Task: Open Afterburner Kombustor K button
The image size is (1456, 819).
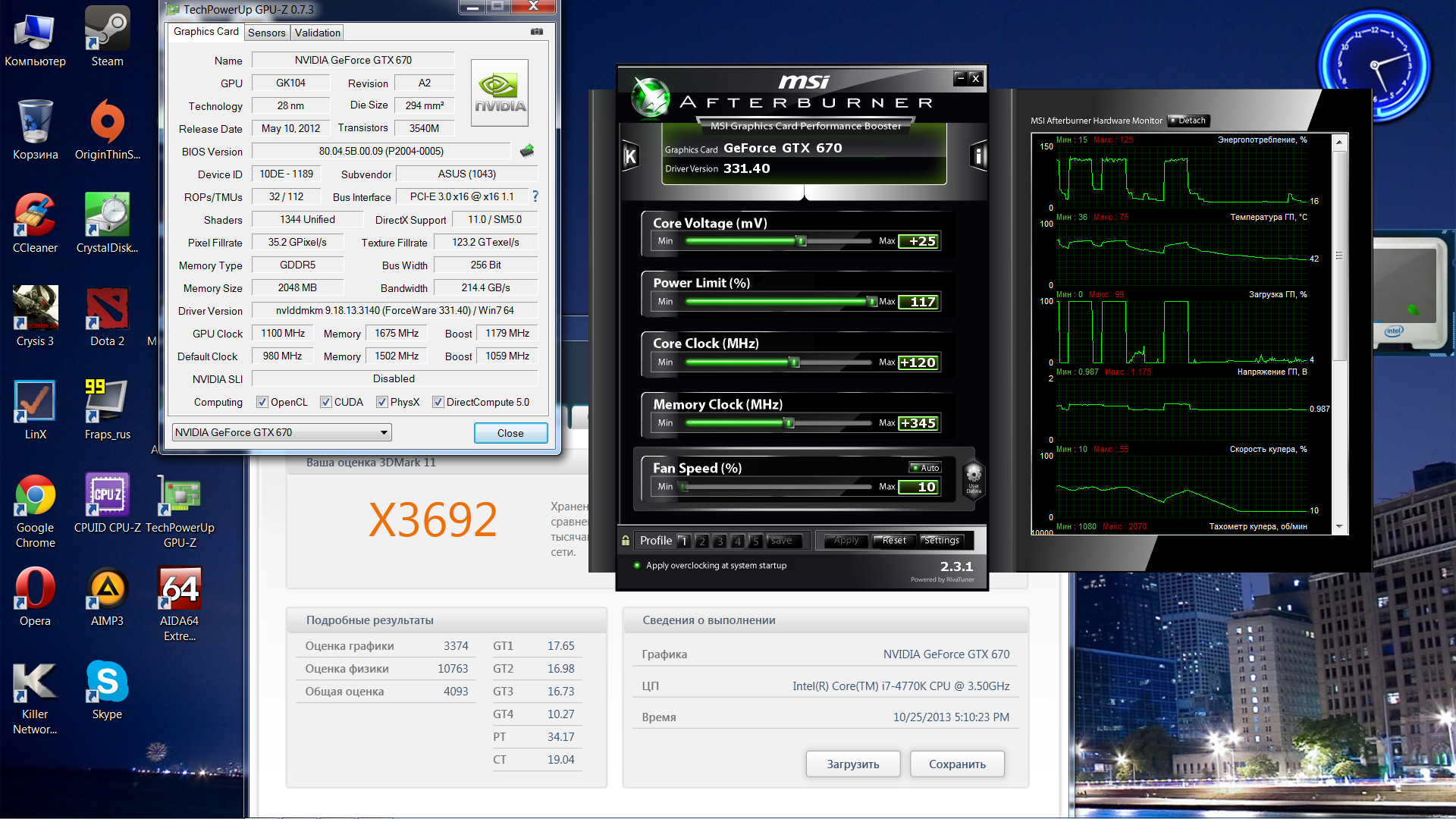Action: pos(630,156)
